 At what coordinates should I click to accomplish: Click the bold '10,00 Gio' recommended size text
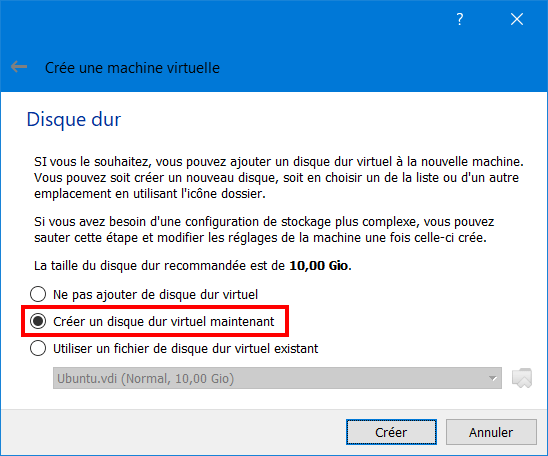pyautogui.click(x=318, y=266)
